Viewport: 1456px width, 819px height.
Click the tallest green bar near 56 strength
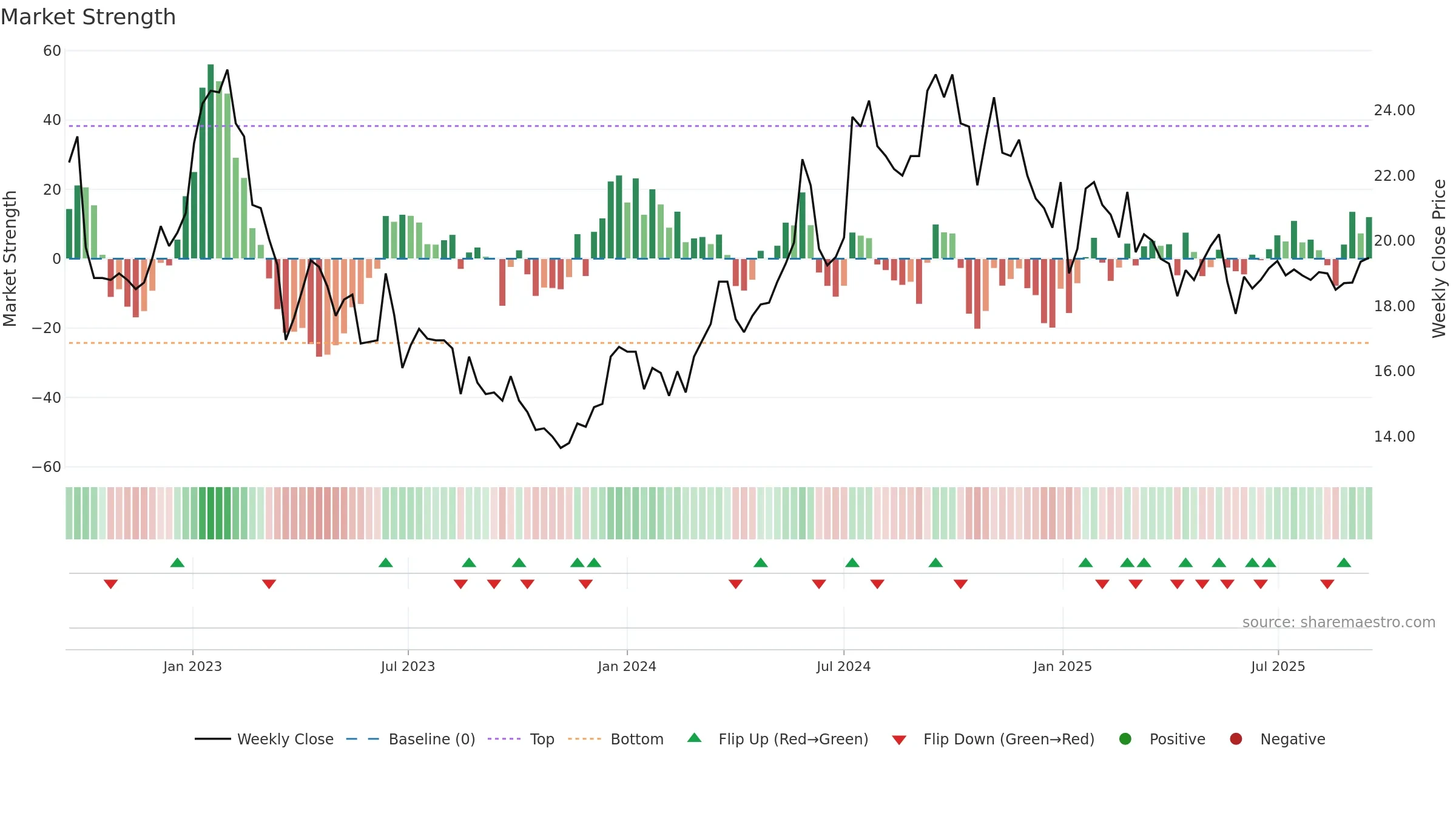211,161
